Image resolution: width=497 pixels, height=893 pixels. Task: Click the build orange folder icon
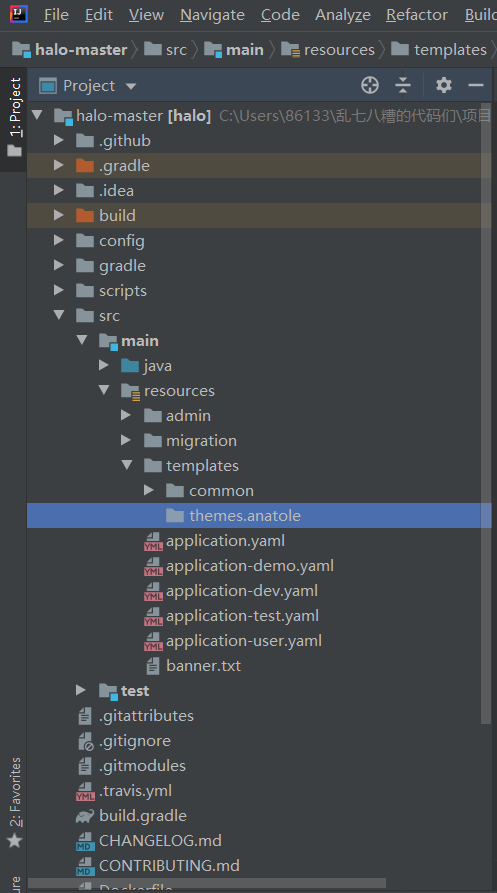[85, 216]
